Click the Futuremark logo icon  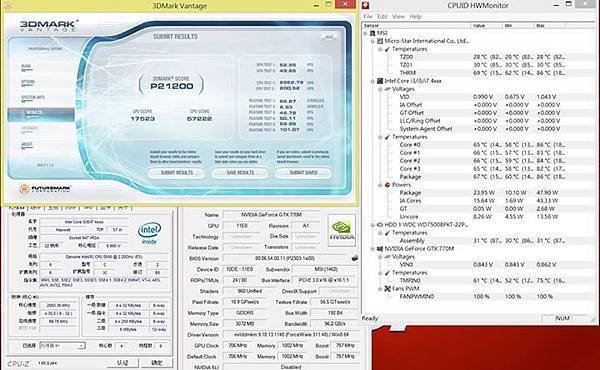tap(24, 189)
